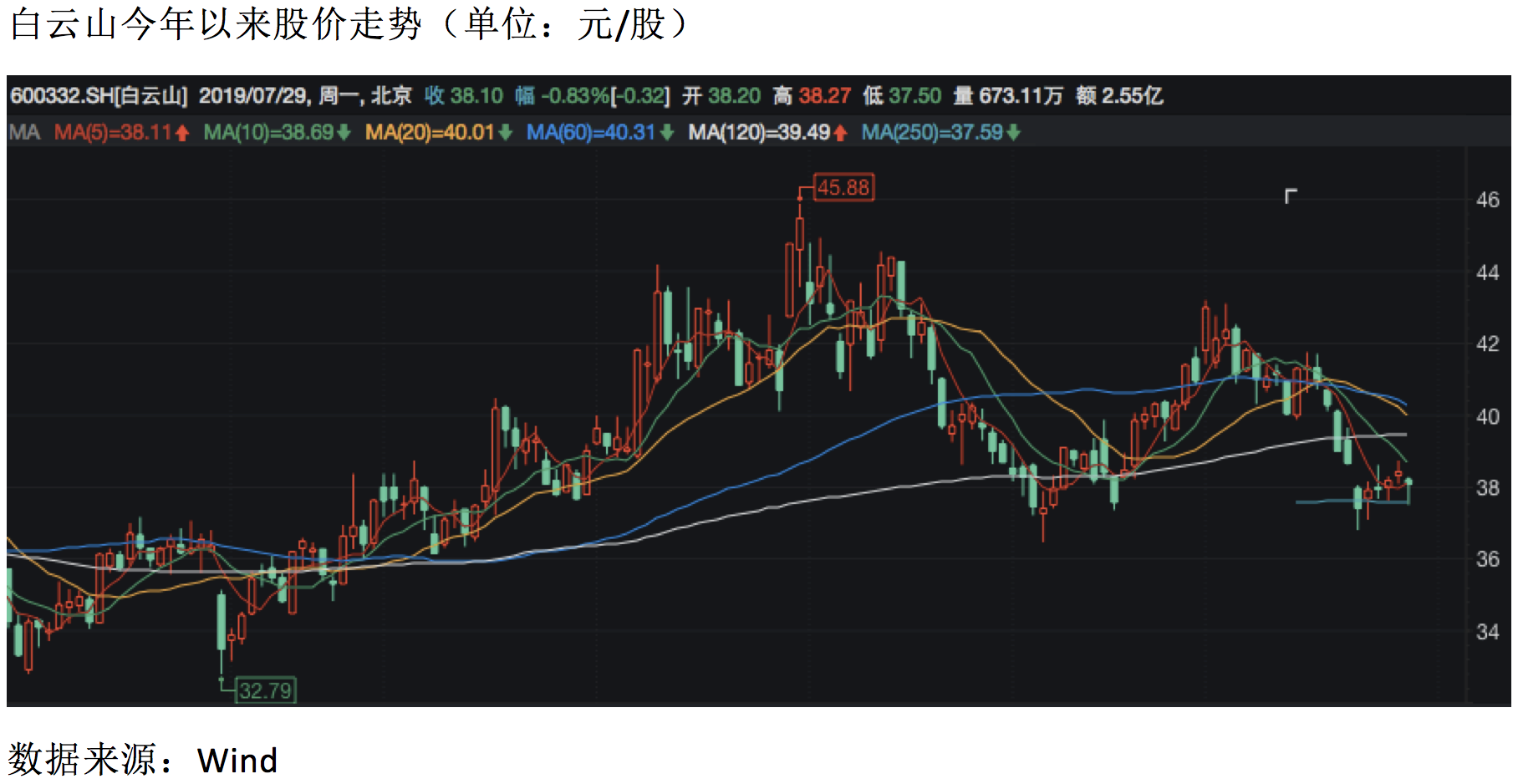1518x784 pixels.
Task: Select the closing price 收 38.10
Action: click(x=464, y=96)
